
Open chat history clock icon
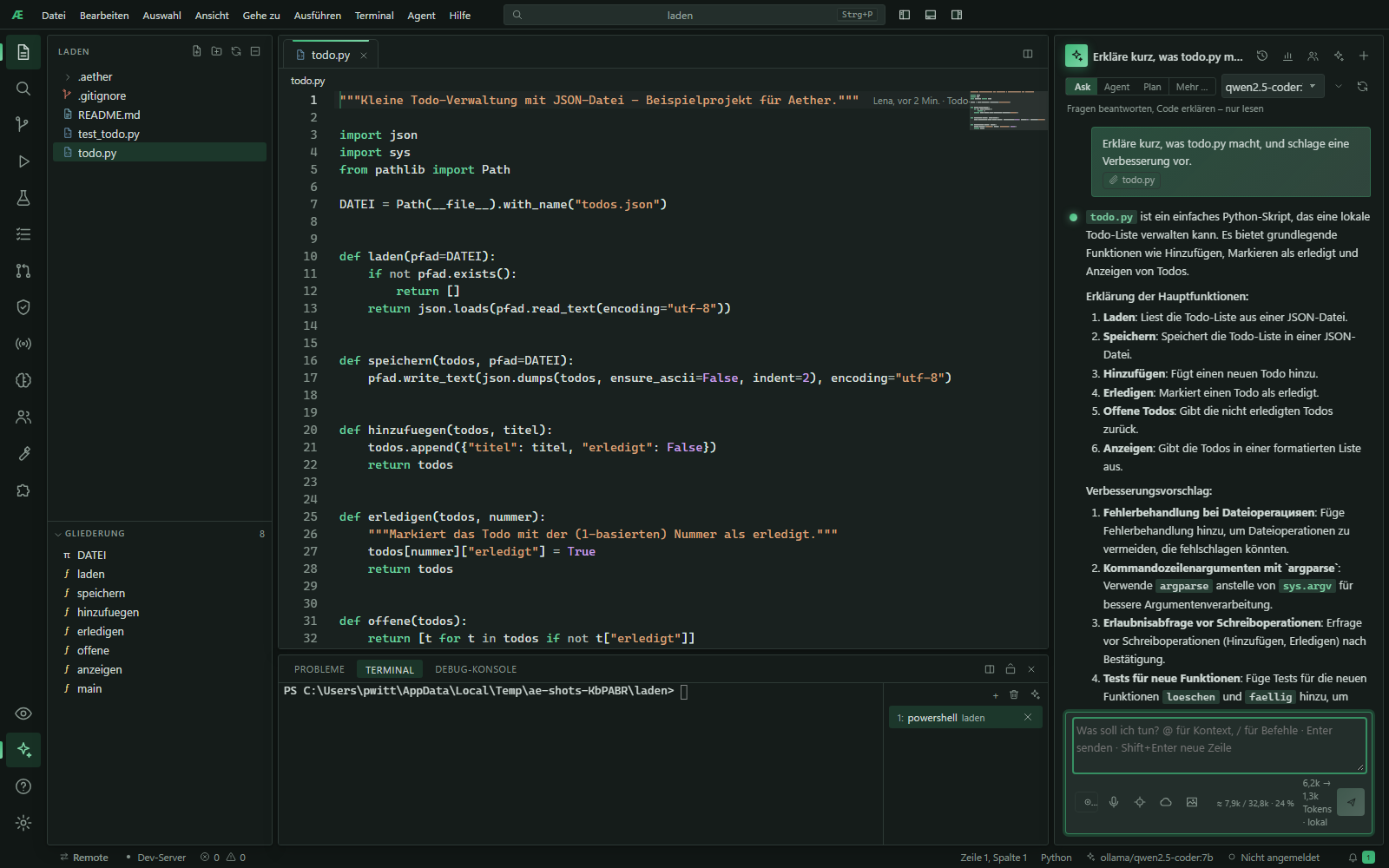pyautogui.click(x=1262, y=56)
